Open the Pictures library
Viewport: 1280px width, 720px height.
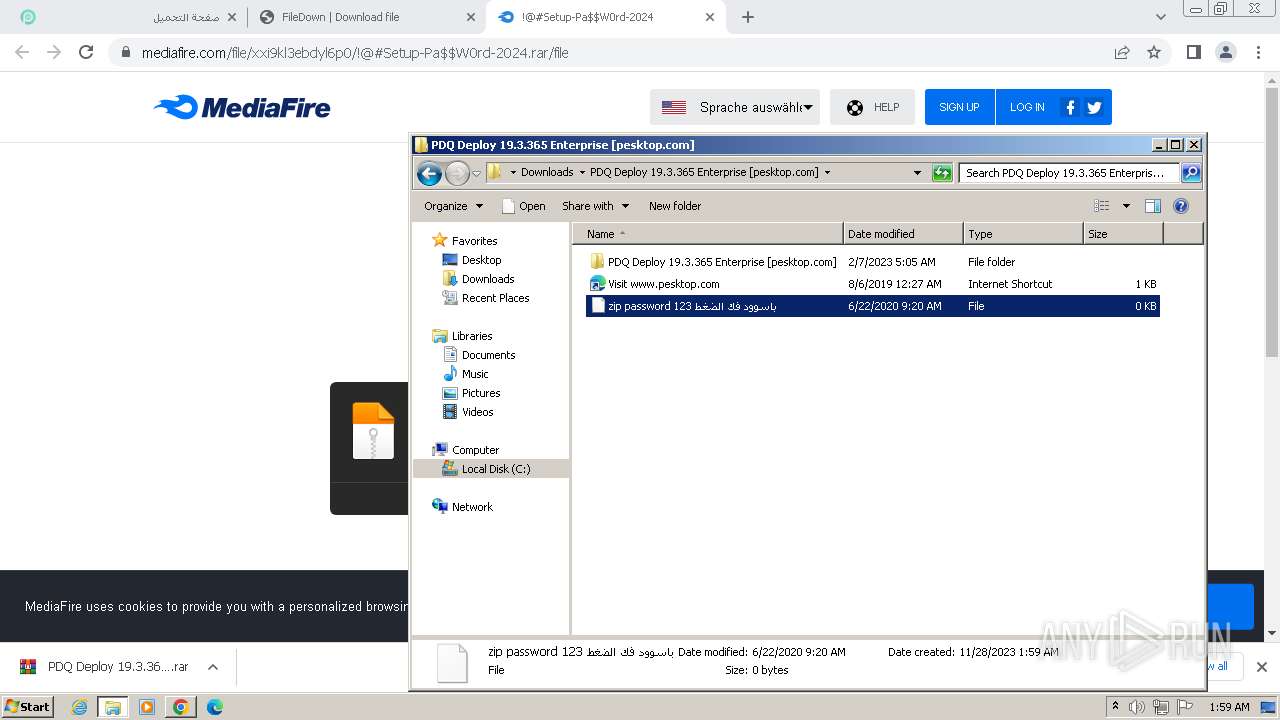(x=481, y=393)
